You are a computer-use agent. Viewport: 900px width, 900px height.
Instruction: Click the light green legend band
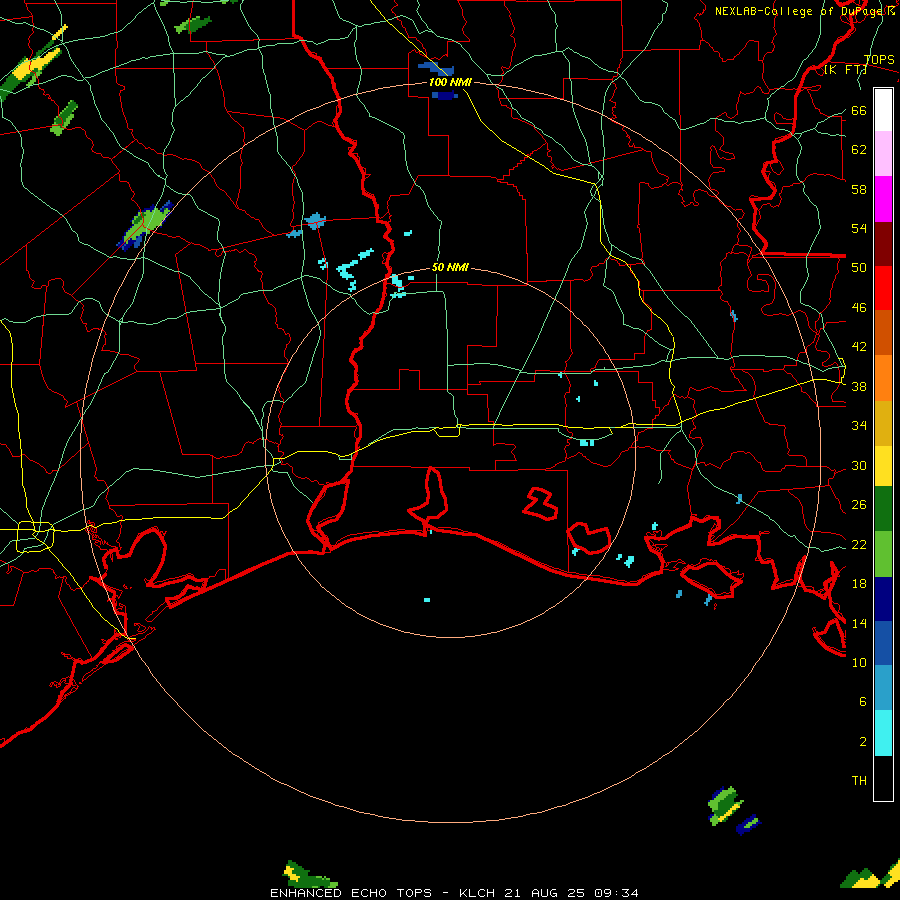[883, 554]
